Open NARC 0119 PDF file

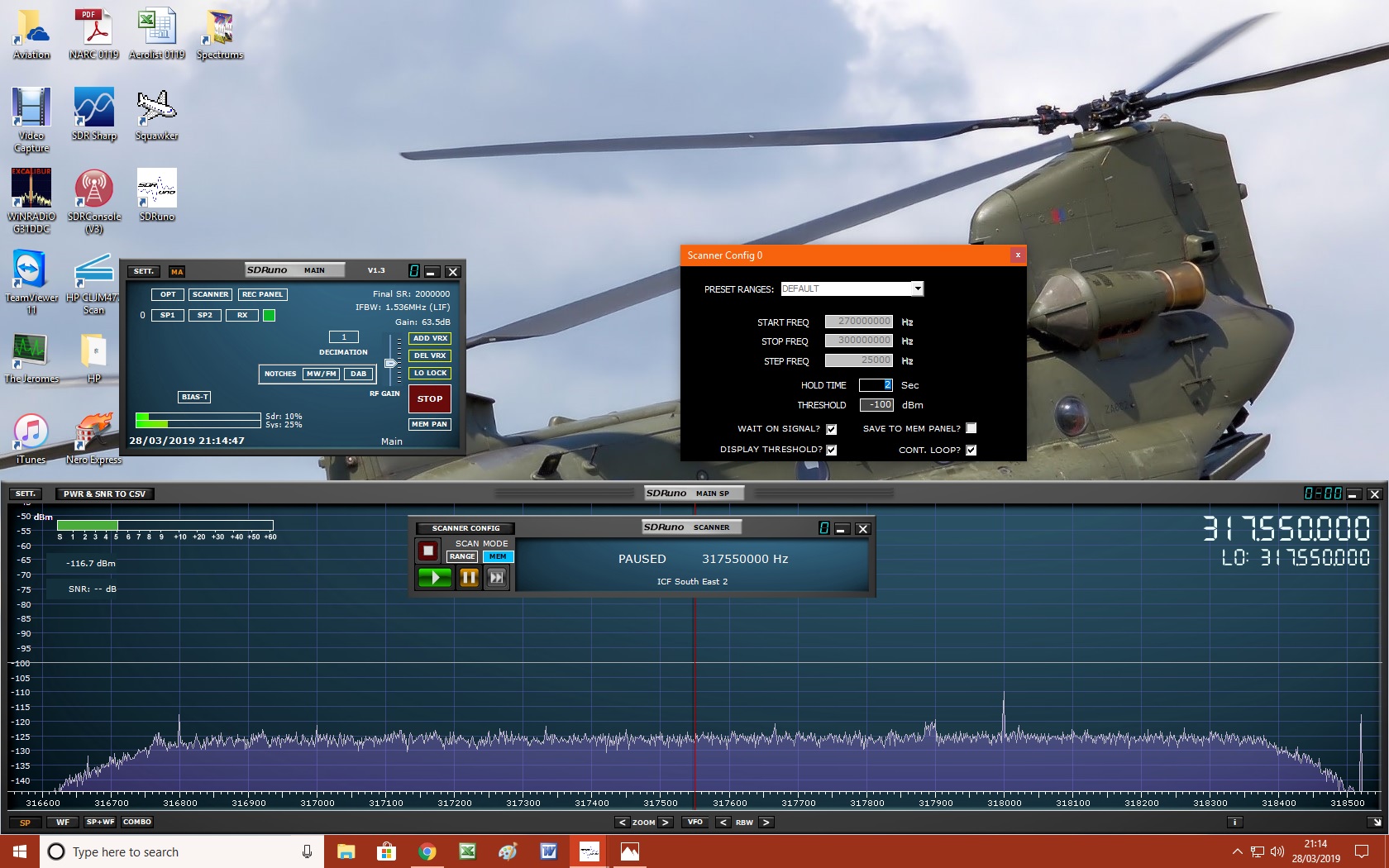tap(93, 33)
